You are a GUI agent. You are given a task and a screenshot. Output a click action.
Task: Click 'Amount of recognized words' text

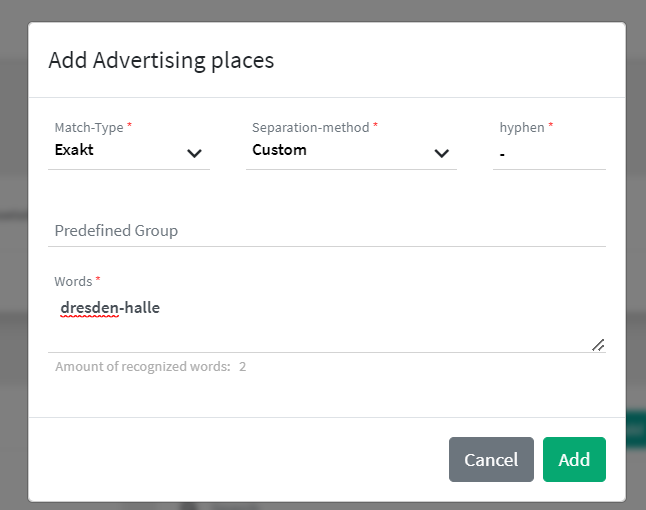point(142,367)
